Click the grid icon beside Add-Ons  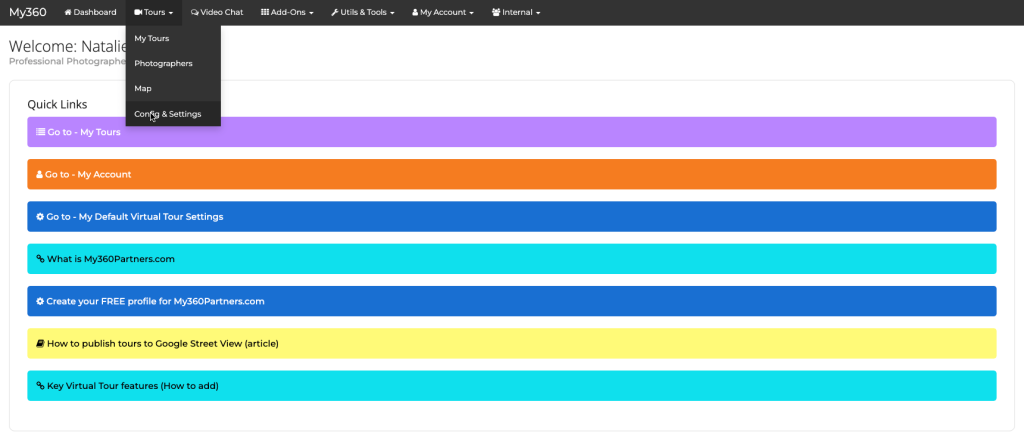[264, 12]
